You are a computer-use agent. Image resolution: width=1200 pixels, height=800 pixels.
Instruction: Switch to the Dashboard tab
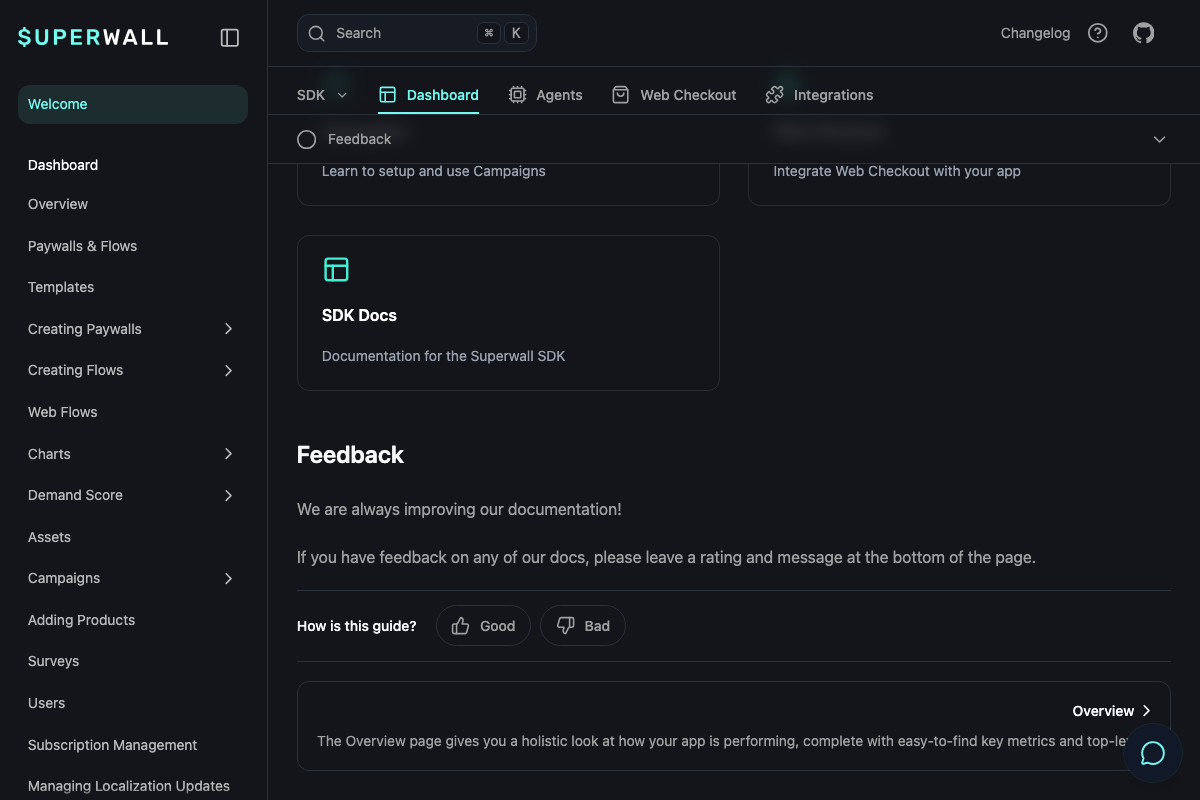[x=428, y=95]
